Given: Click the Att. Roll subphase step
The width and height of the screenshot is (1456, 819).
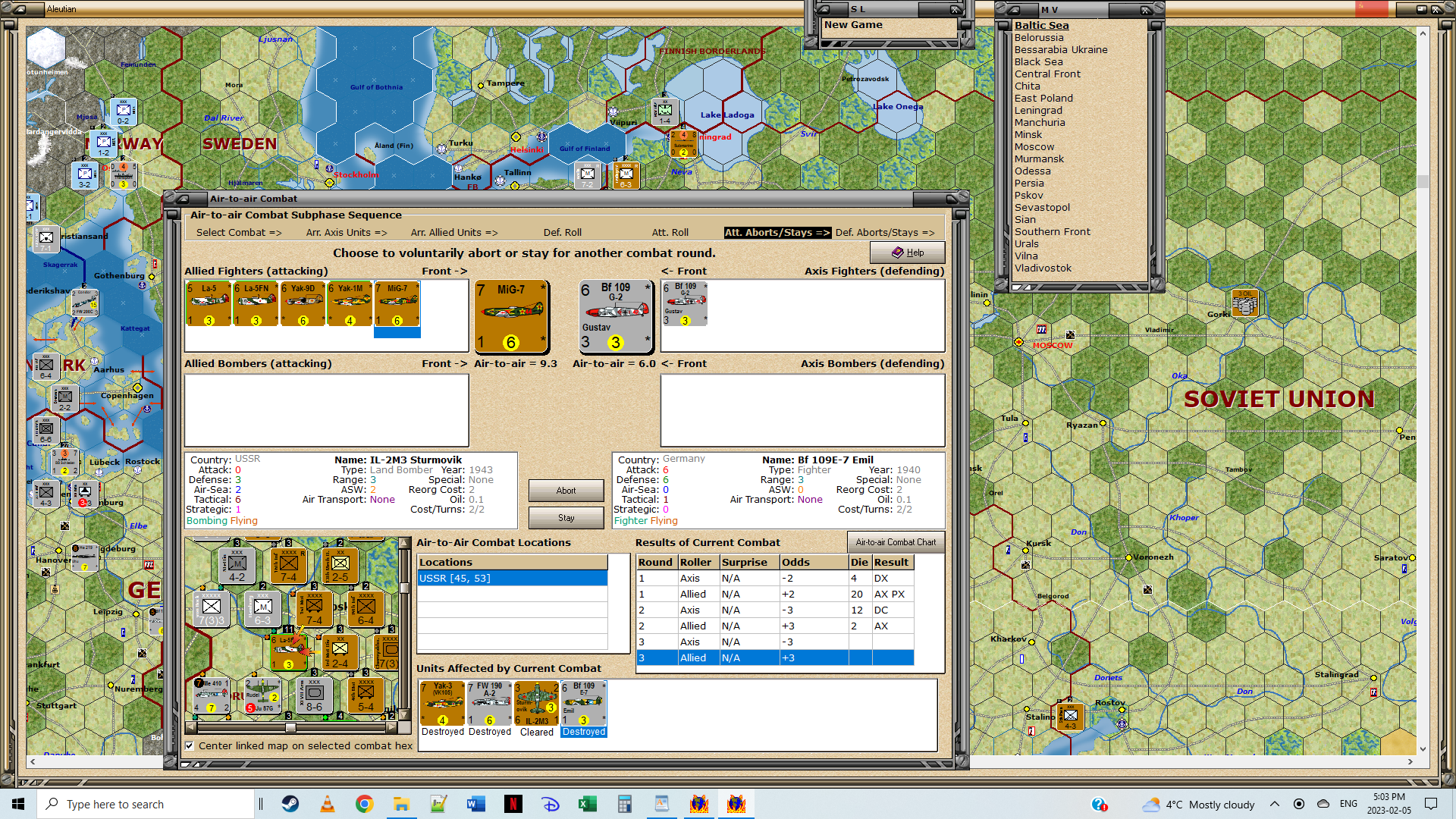Looking at the screenshot, I should pos(670,233).
